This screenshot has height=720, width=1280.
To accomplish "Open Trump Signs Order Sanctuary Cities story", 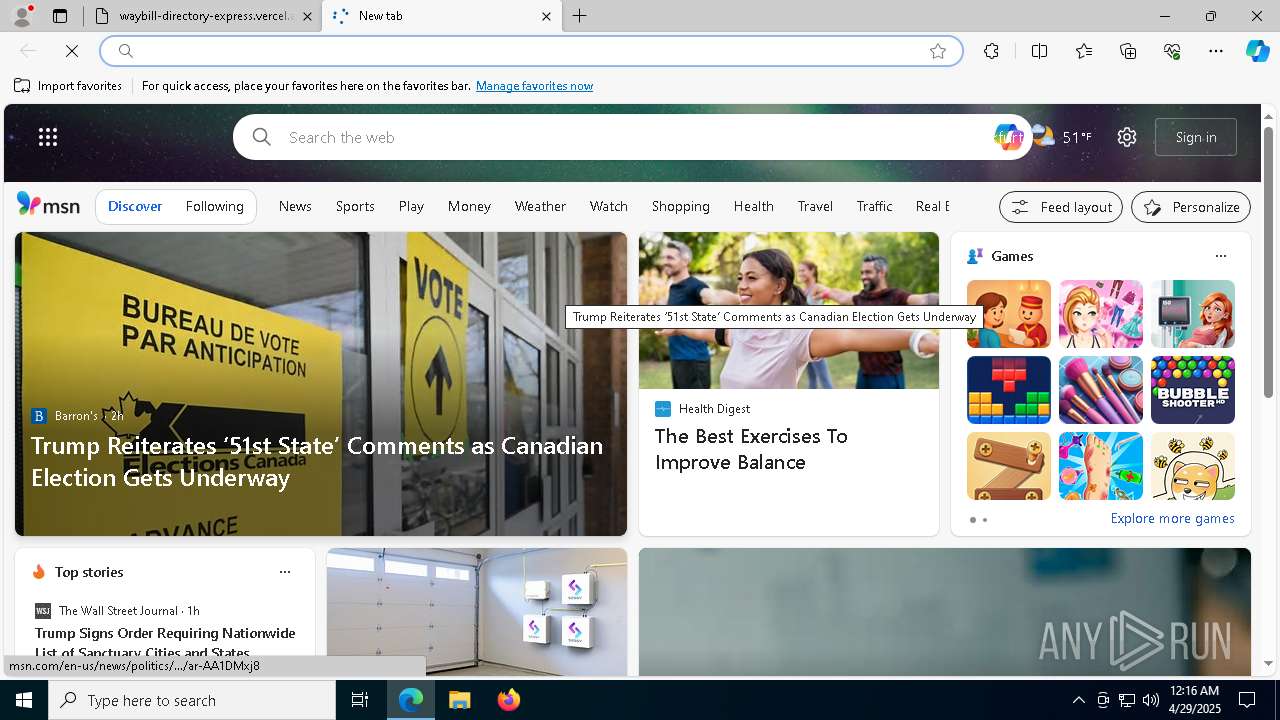I will (x=165, y=642).
